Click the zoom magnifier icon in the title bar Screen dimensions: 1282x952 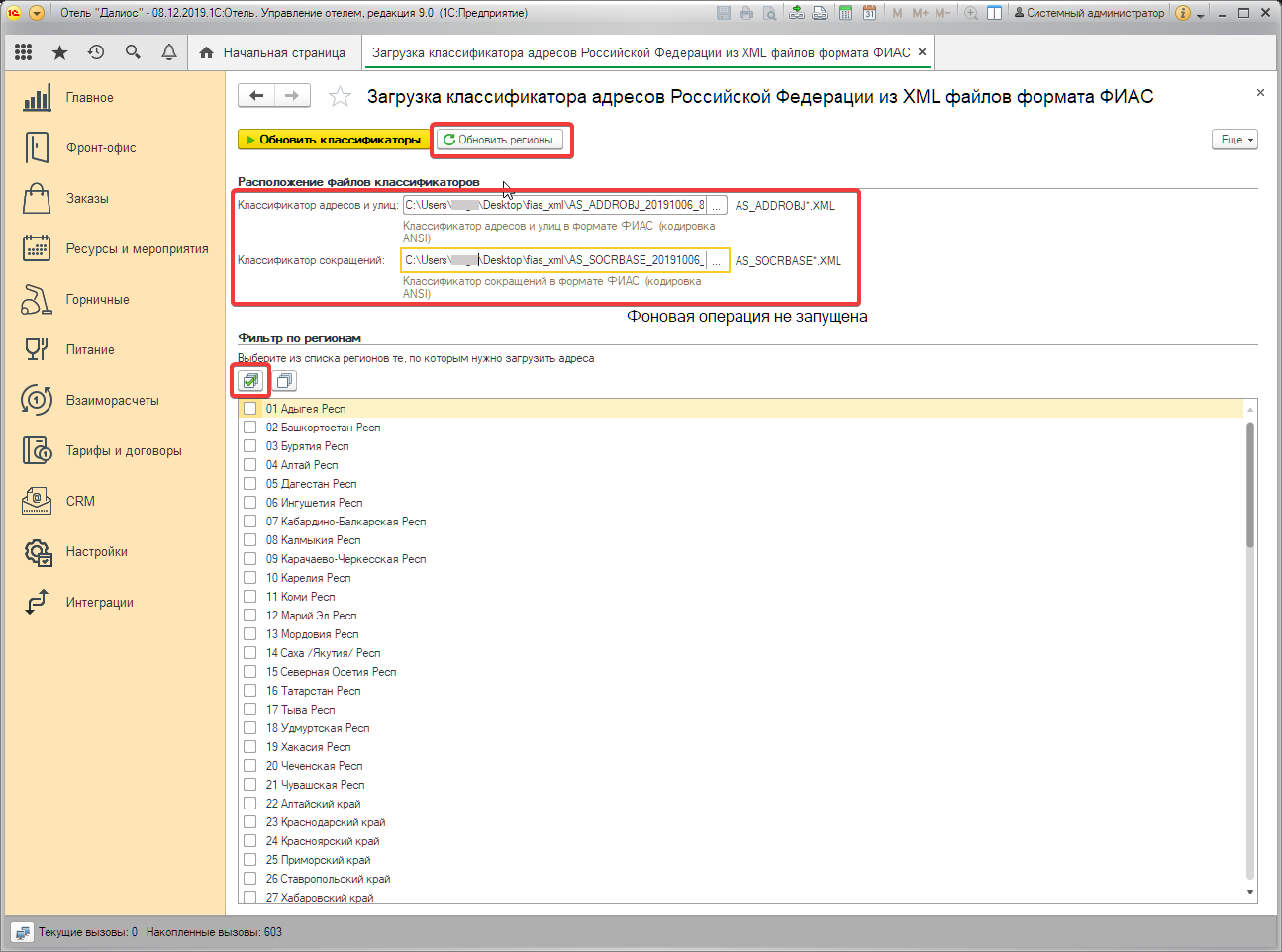pos(971,13)
